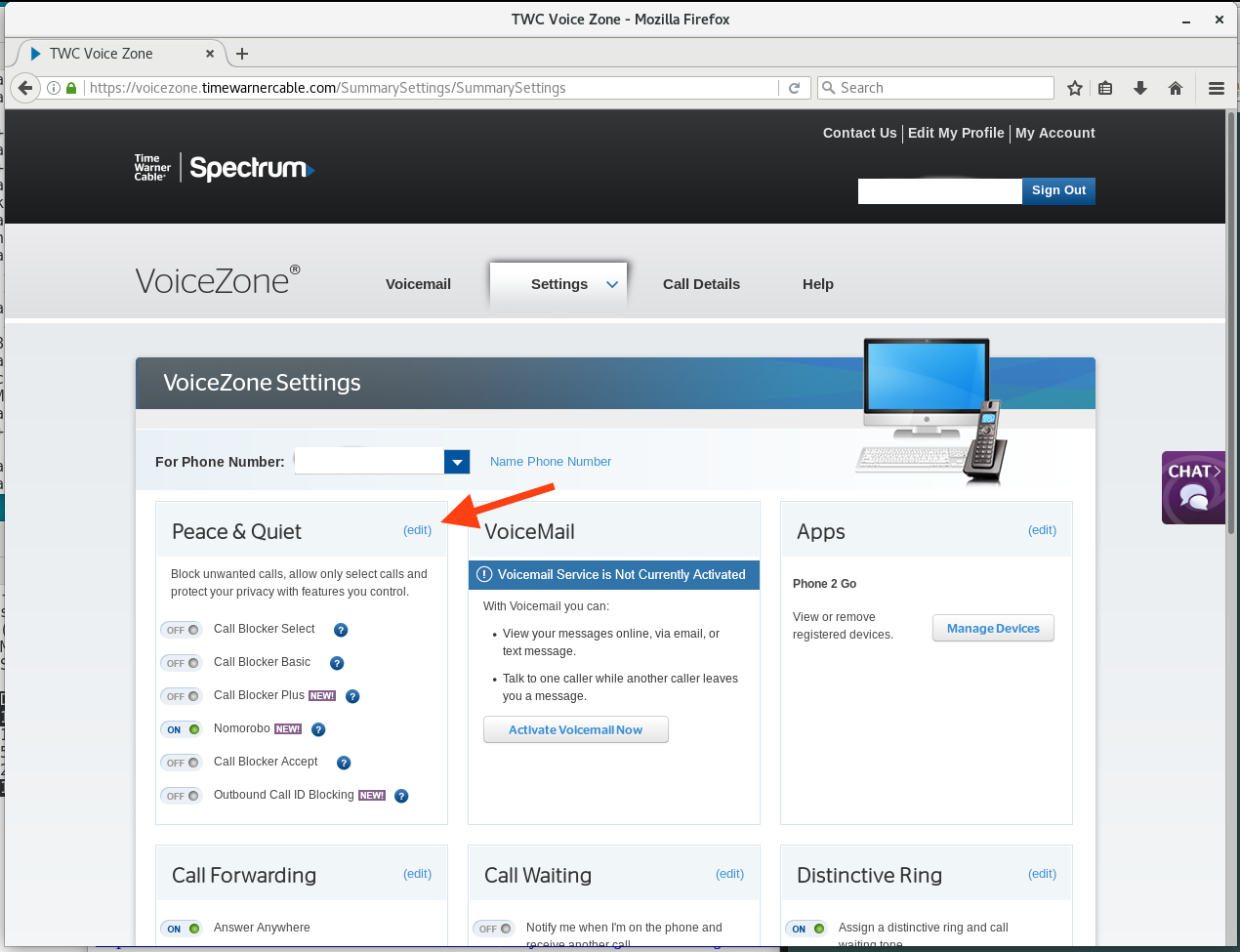Viewport: 1240px width, 952px height.
Task: Click the Name Phone Number link
Action: click(551, 462)
